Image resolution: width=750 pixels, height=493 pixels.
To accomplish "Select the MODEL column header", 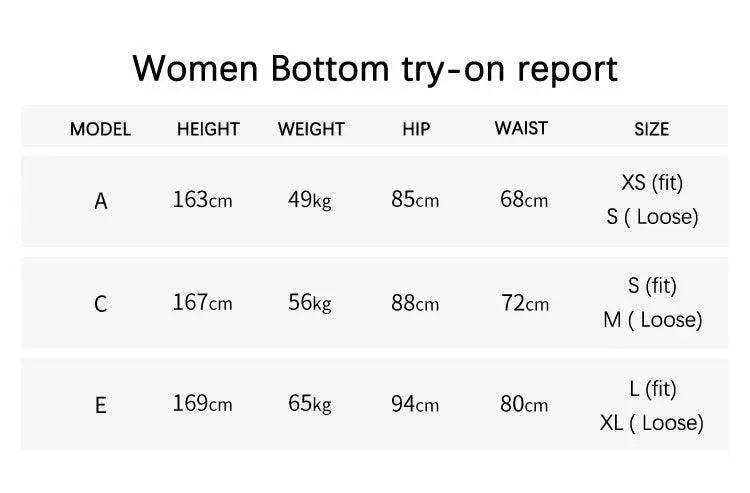I will click(100, 129).
